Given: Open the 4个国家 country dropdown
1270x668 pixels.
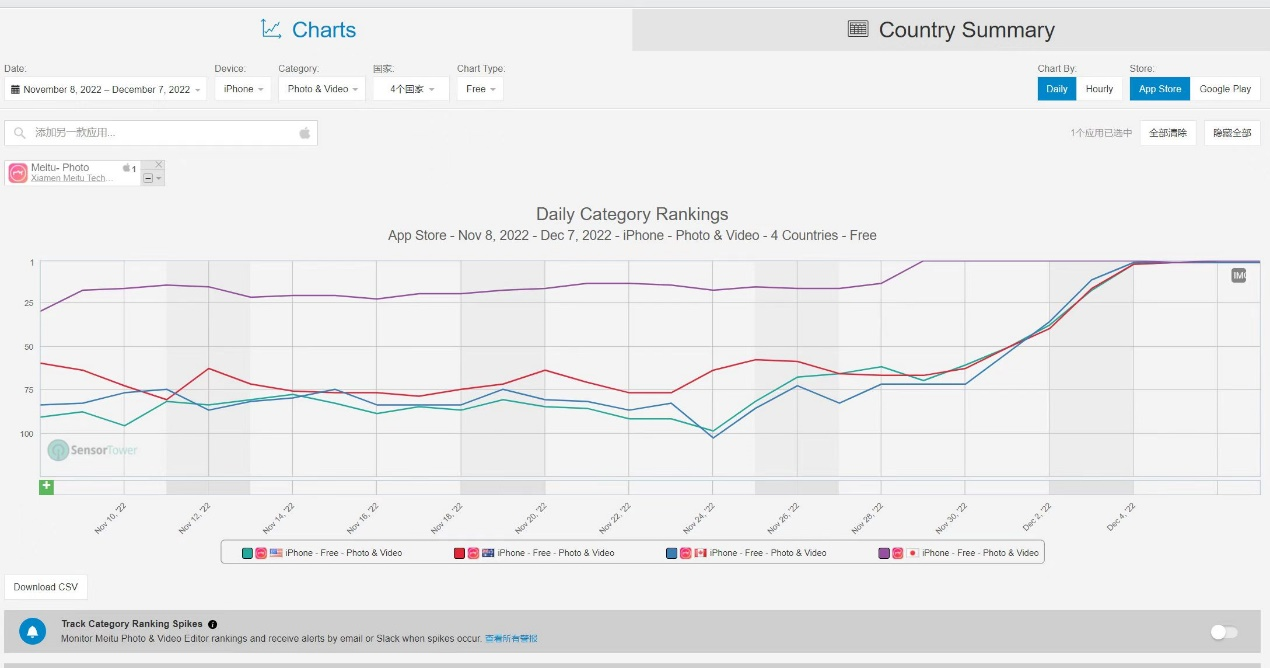Looking at the screenshot, I should tap(411, 89).
